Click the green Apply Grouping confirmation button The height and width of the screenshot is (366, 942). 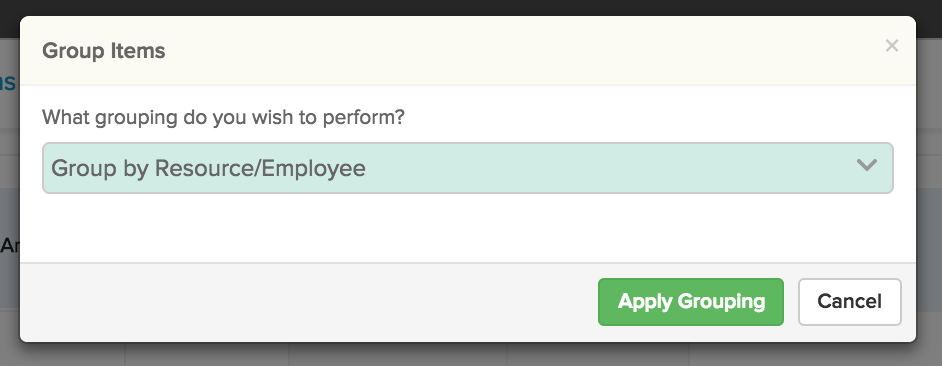691,302
